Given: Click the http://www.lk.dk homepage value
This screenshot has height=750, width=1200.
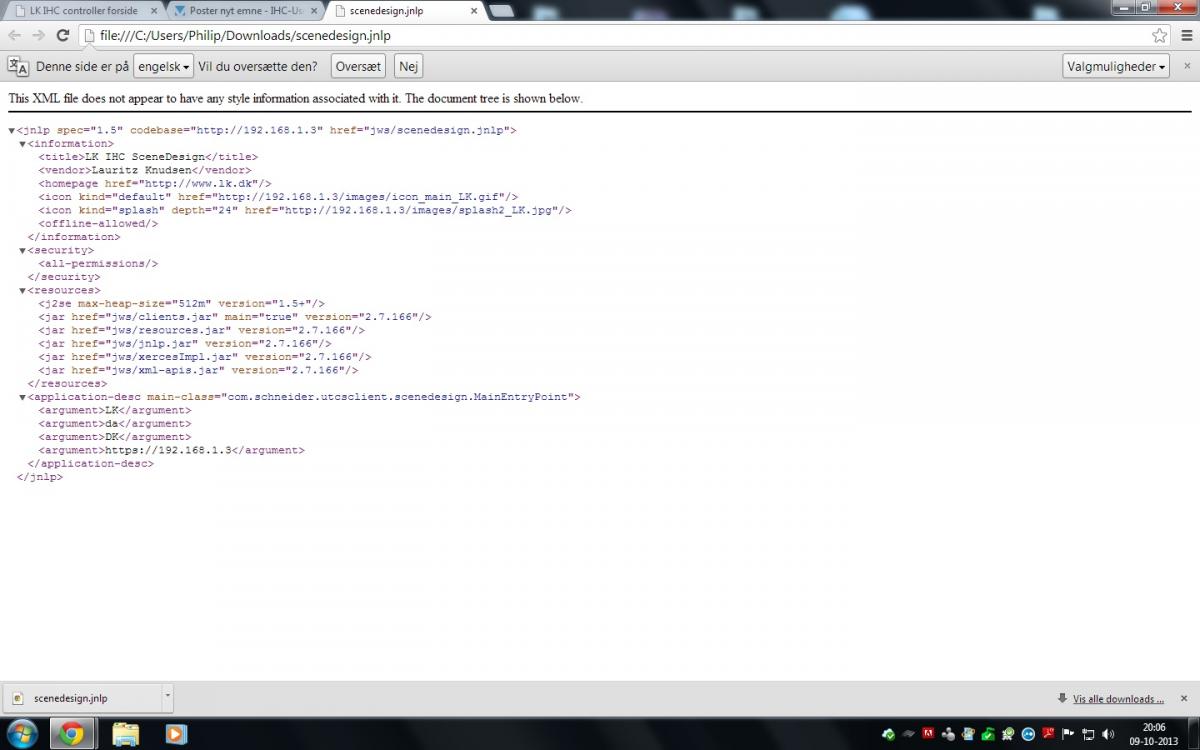Looking at the screenshot, I should [x=200, y=184].
